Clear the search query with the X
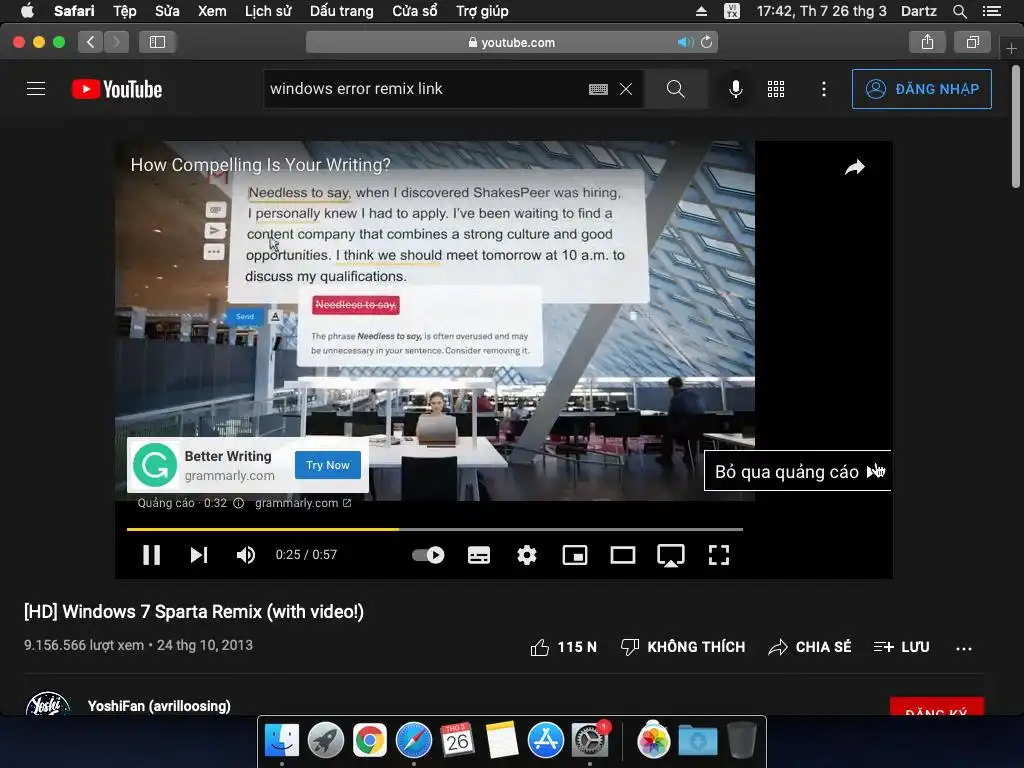 pos(626,89)
